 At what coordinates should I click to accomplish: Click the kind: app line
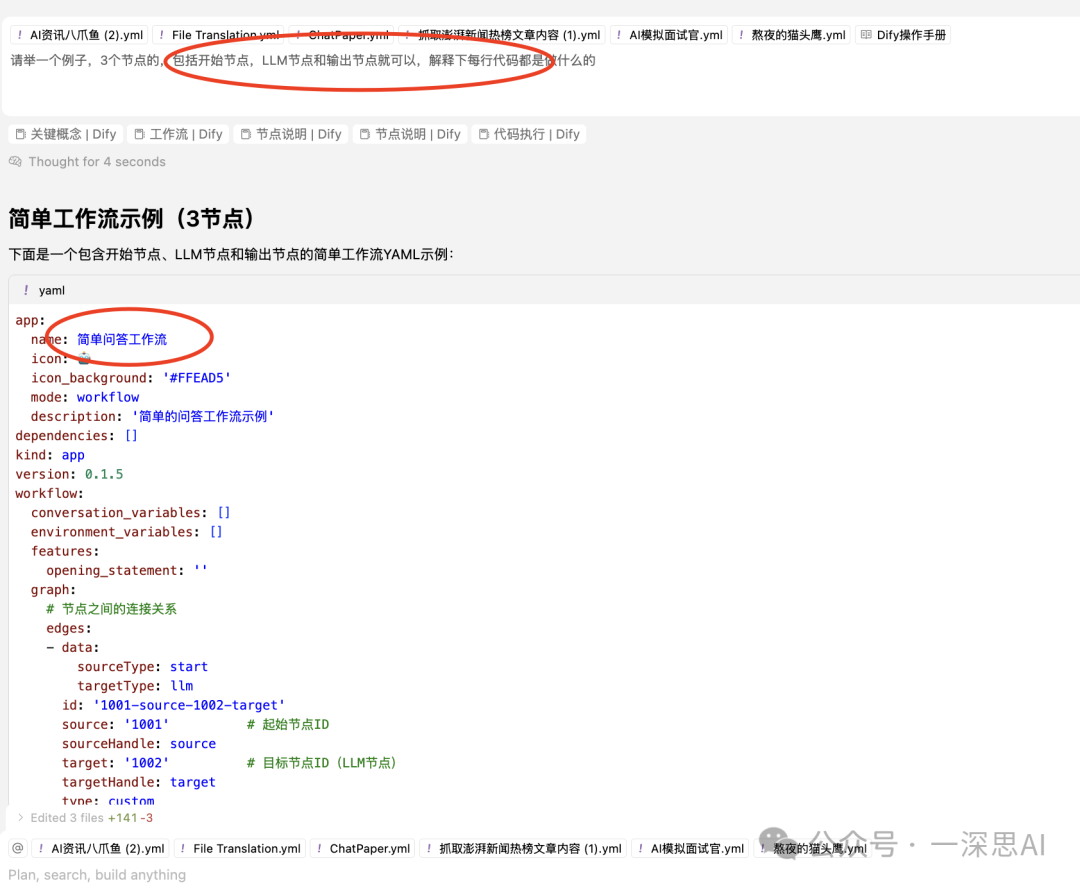[50, 455]
